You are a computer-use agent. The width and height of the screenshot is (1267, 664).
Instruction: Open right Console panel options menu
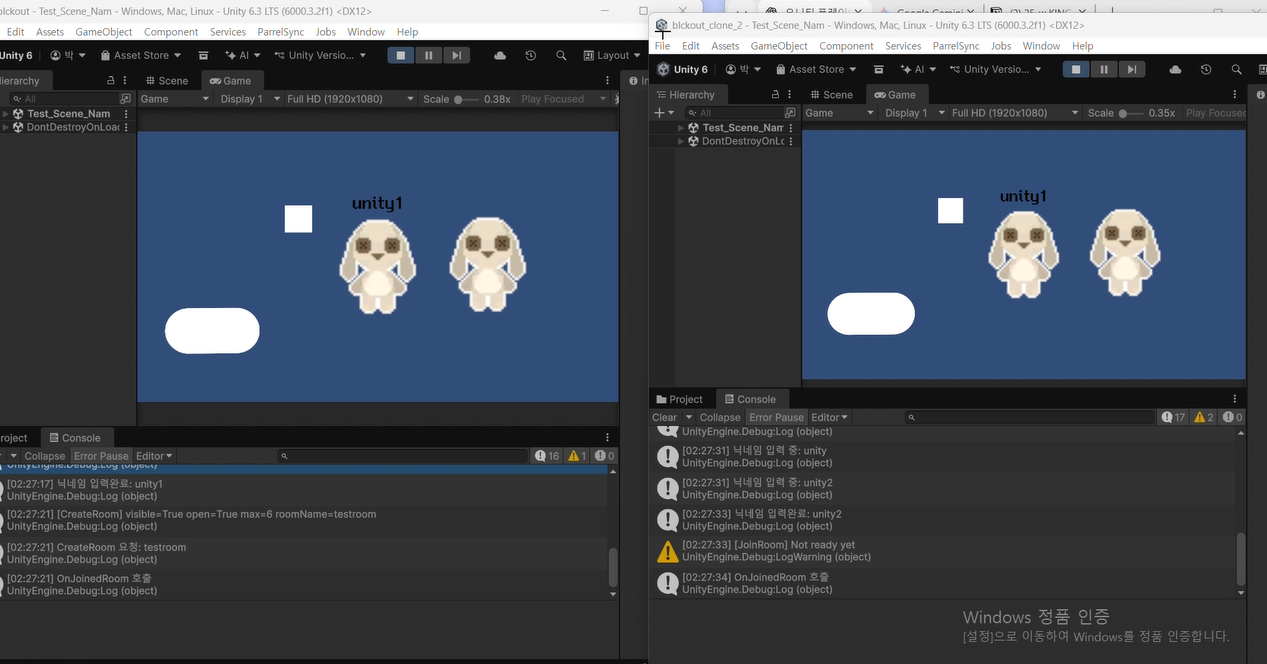coord(1235,399)
